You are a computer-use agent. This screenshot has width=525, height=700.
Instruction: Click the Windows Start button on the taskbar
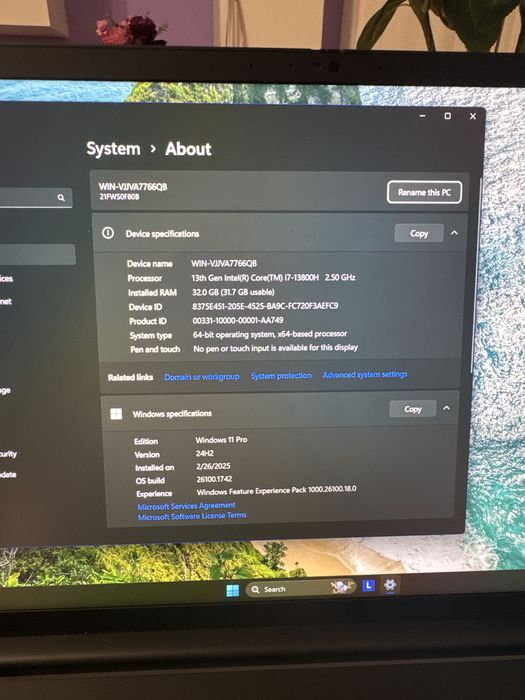233,590
